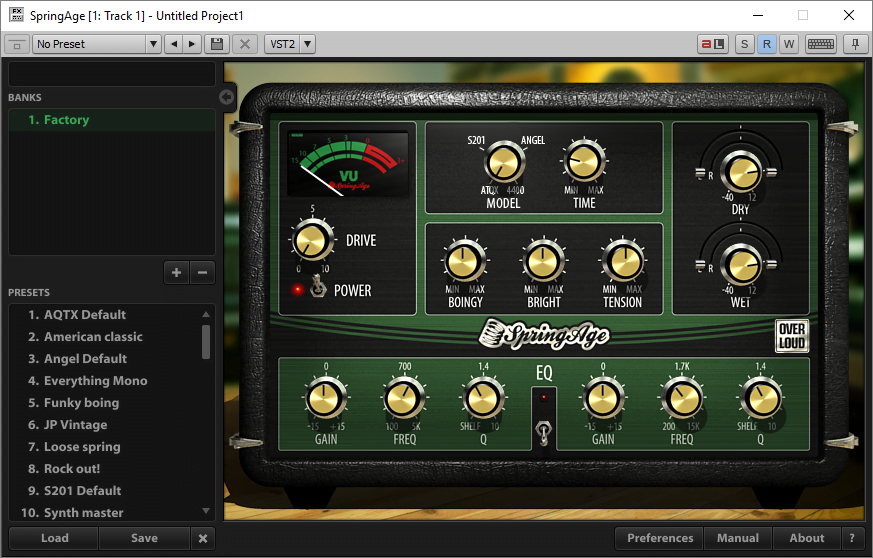Click the VU meter display
873x558 pixels.
348,163
